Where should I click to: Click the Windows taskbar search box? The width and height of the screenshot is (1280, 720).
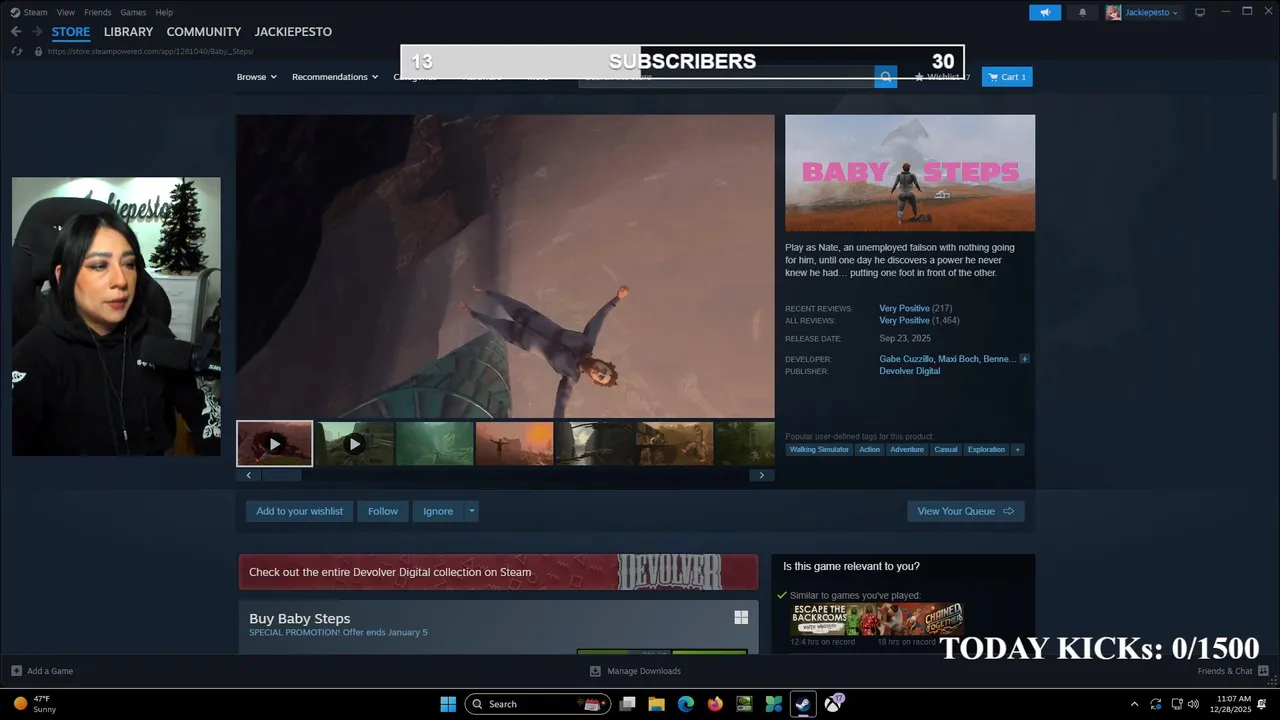[538, 704]
